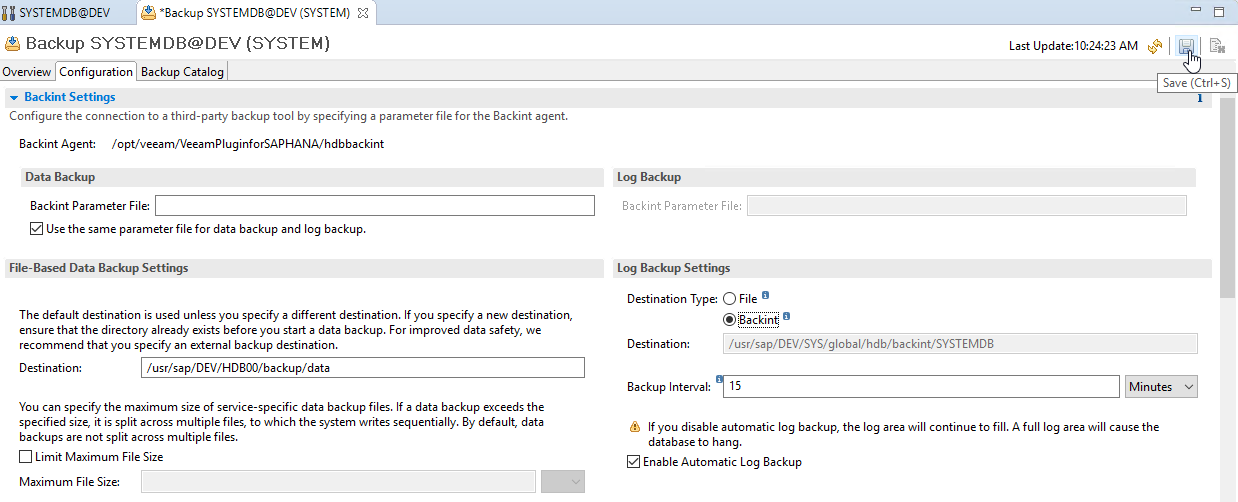Click the data backup Backint Parameter File field
The height and width of the screenshot is (502, 1238).
point(374,206)
